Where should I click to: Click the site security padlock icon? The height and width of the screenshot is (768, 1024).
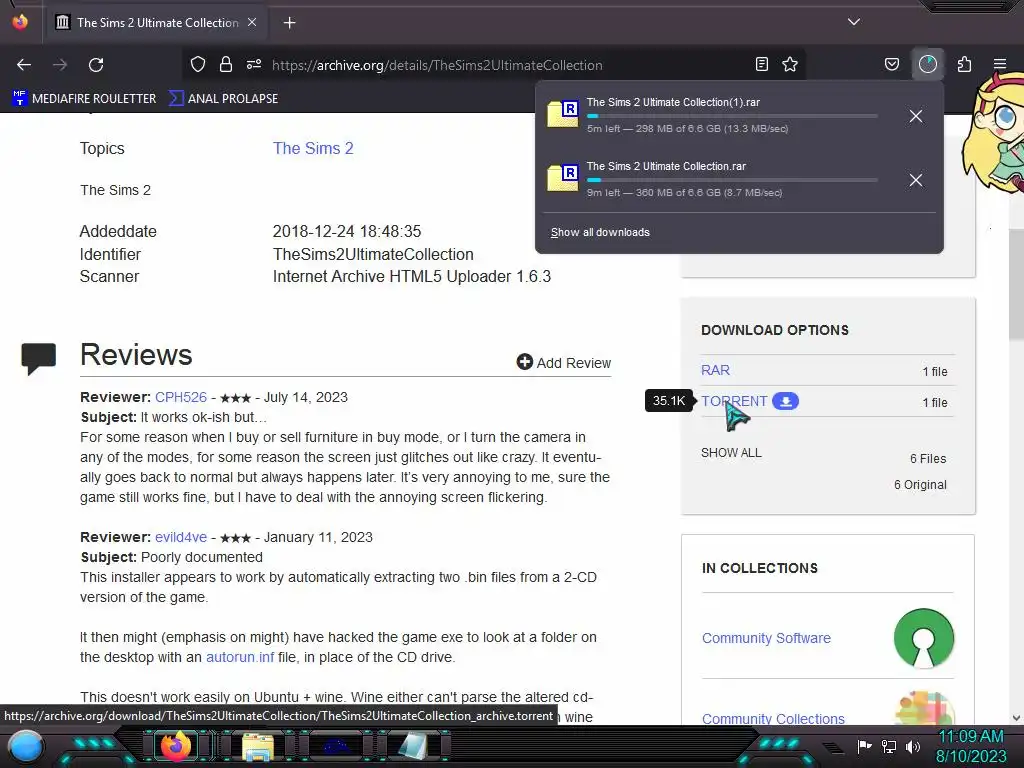pos(226,64)
